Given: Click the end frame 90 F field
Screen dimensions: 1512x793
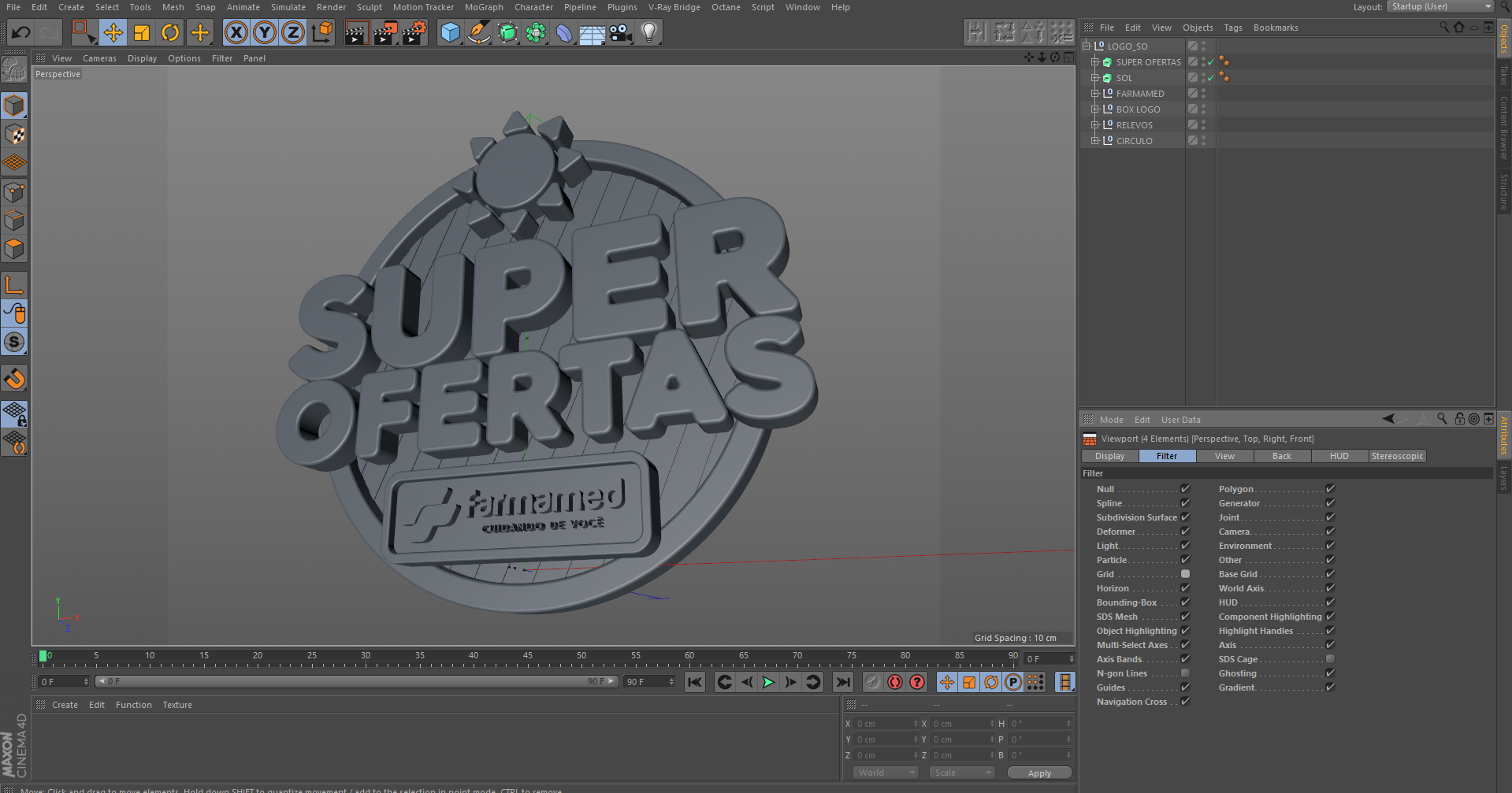Looking at the screenshot, I should coord(649,682).
